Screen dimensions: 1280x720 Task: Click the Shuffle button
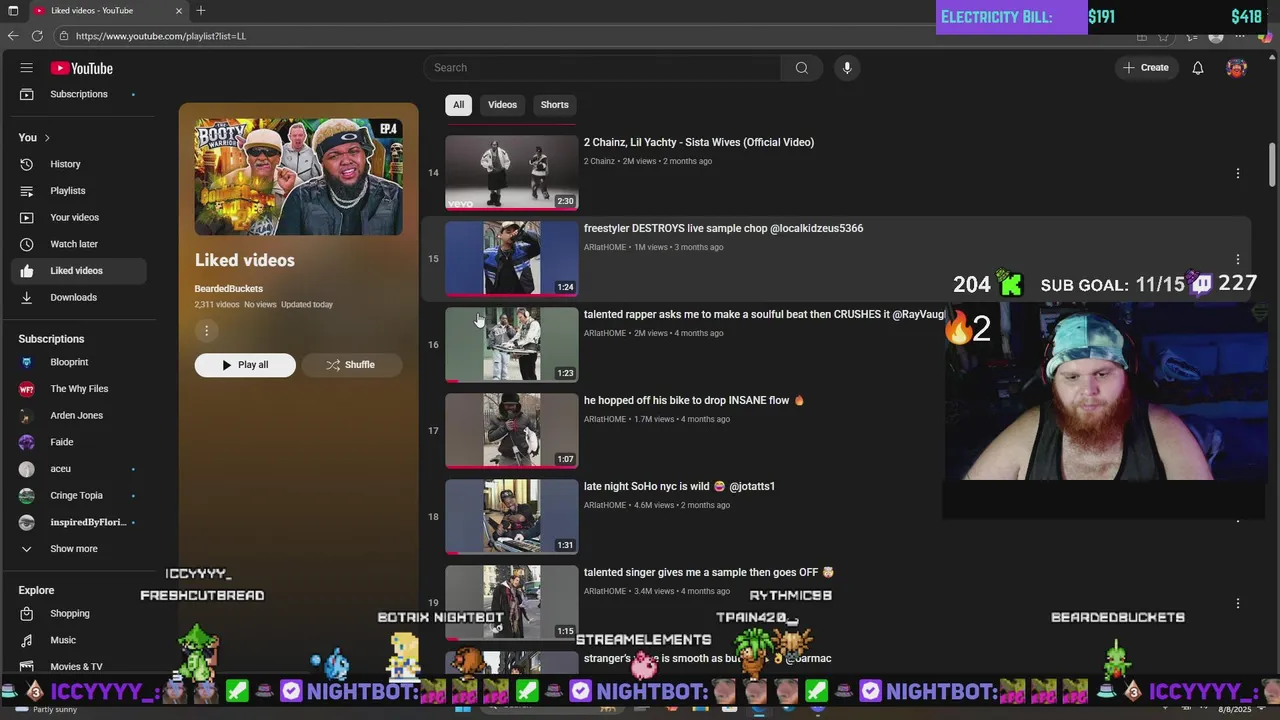click(351, 365)
